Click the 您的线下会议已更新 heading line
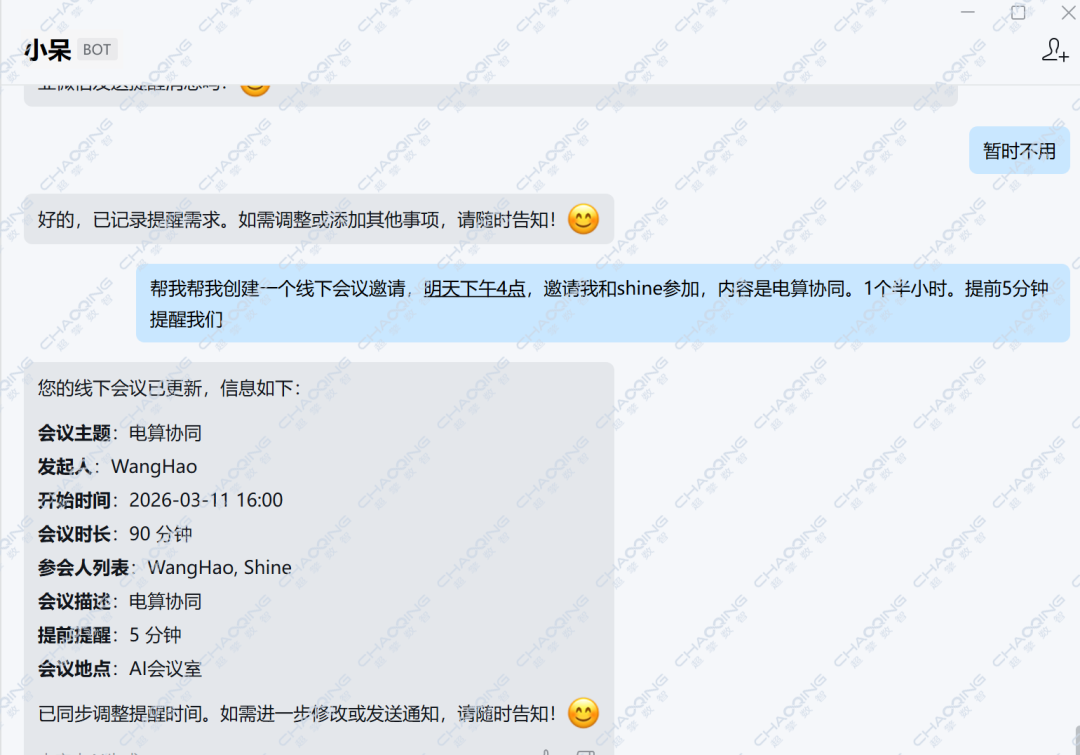Screen dimensions: 1080x755 [168, 387]
